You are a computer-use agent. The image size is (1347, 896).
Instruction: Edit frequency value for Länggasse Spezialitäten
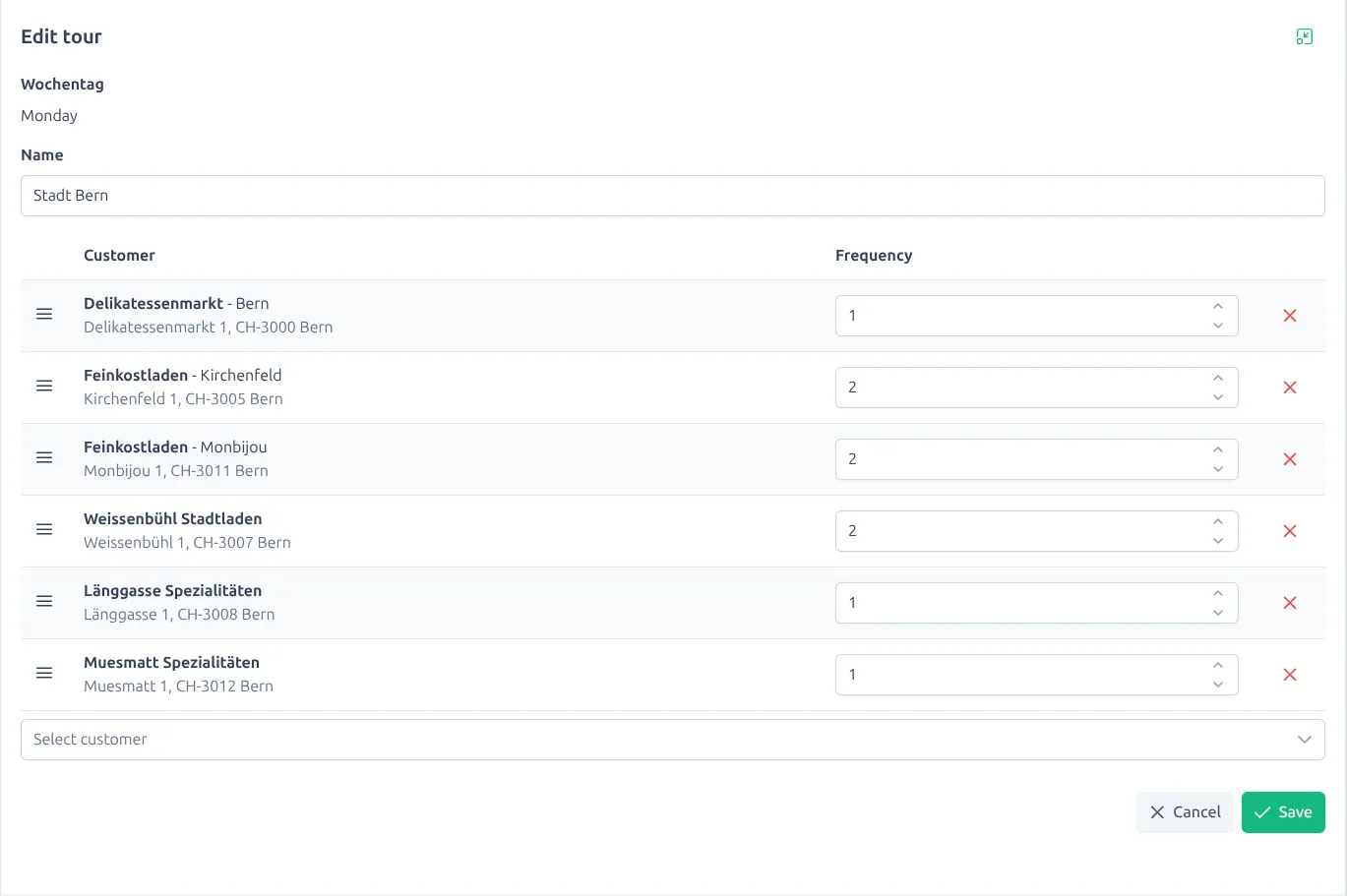coord(984,602)
